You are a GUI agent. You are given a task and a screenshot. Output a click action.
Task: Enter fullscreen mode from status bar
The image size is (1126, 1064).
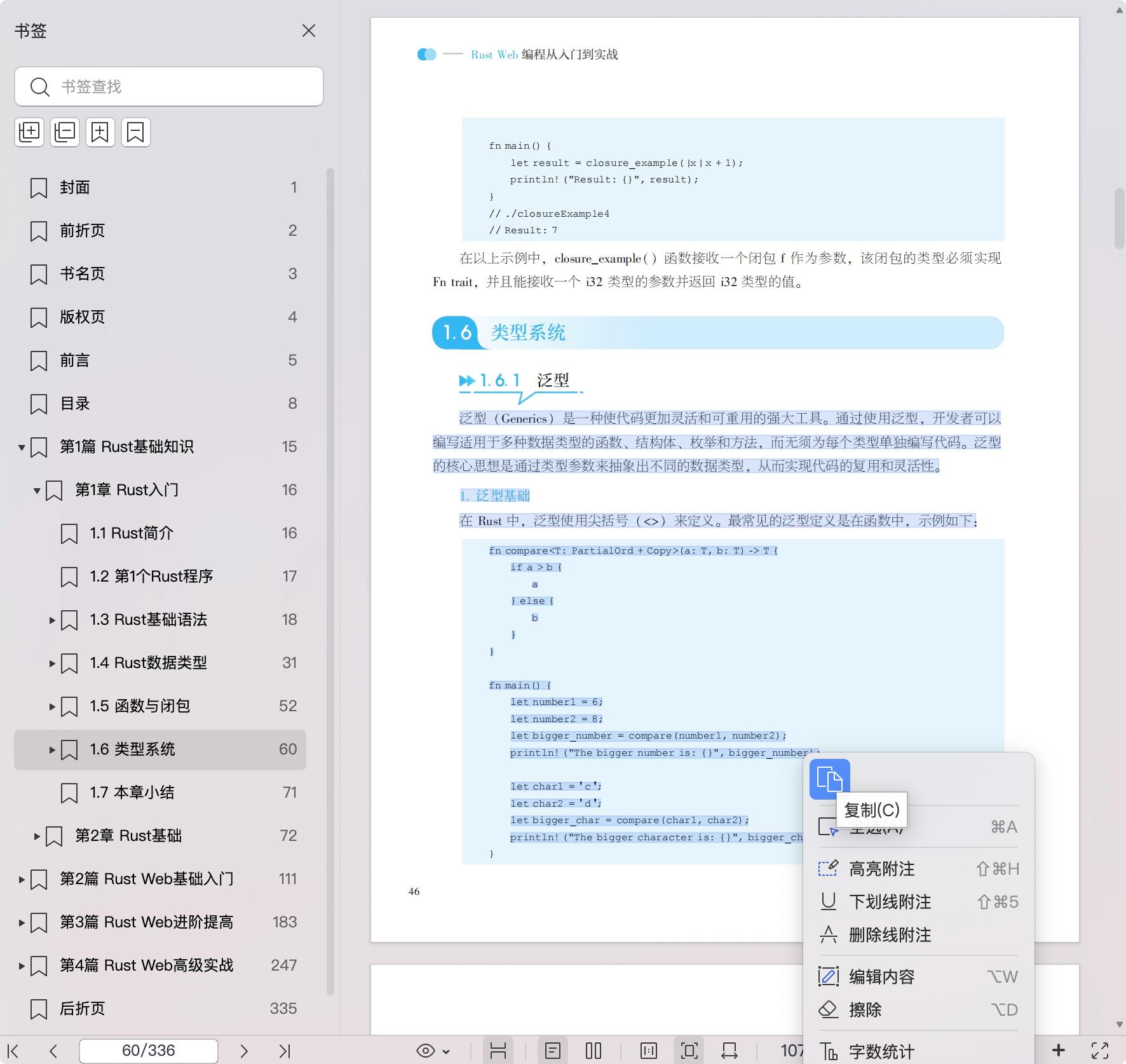coord(1100,1051)
